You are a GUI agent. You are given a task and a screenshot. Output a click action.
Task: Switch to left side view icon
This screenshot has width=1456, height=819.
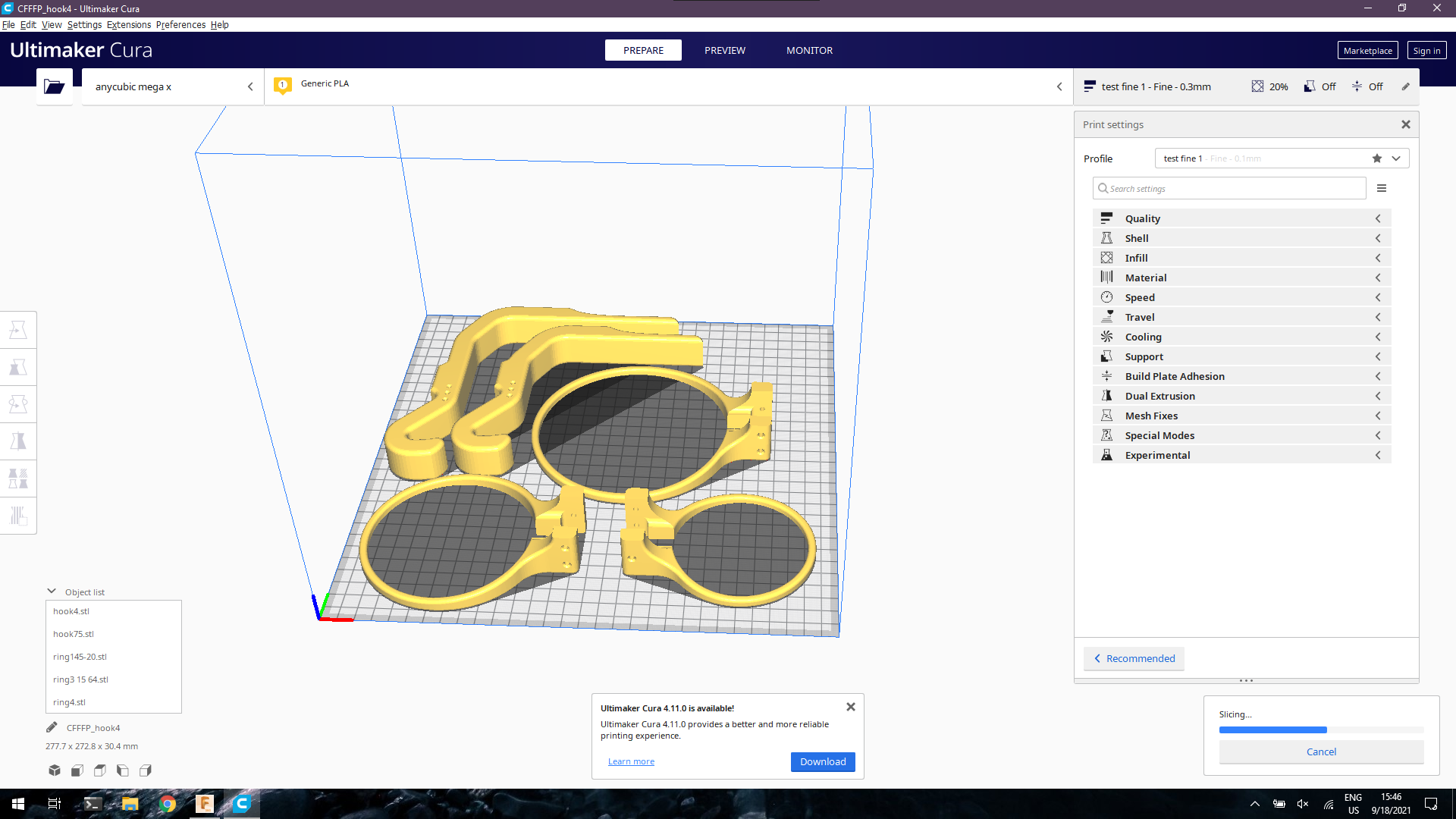click(x=123, y=770)
